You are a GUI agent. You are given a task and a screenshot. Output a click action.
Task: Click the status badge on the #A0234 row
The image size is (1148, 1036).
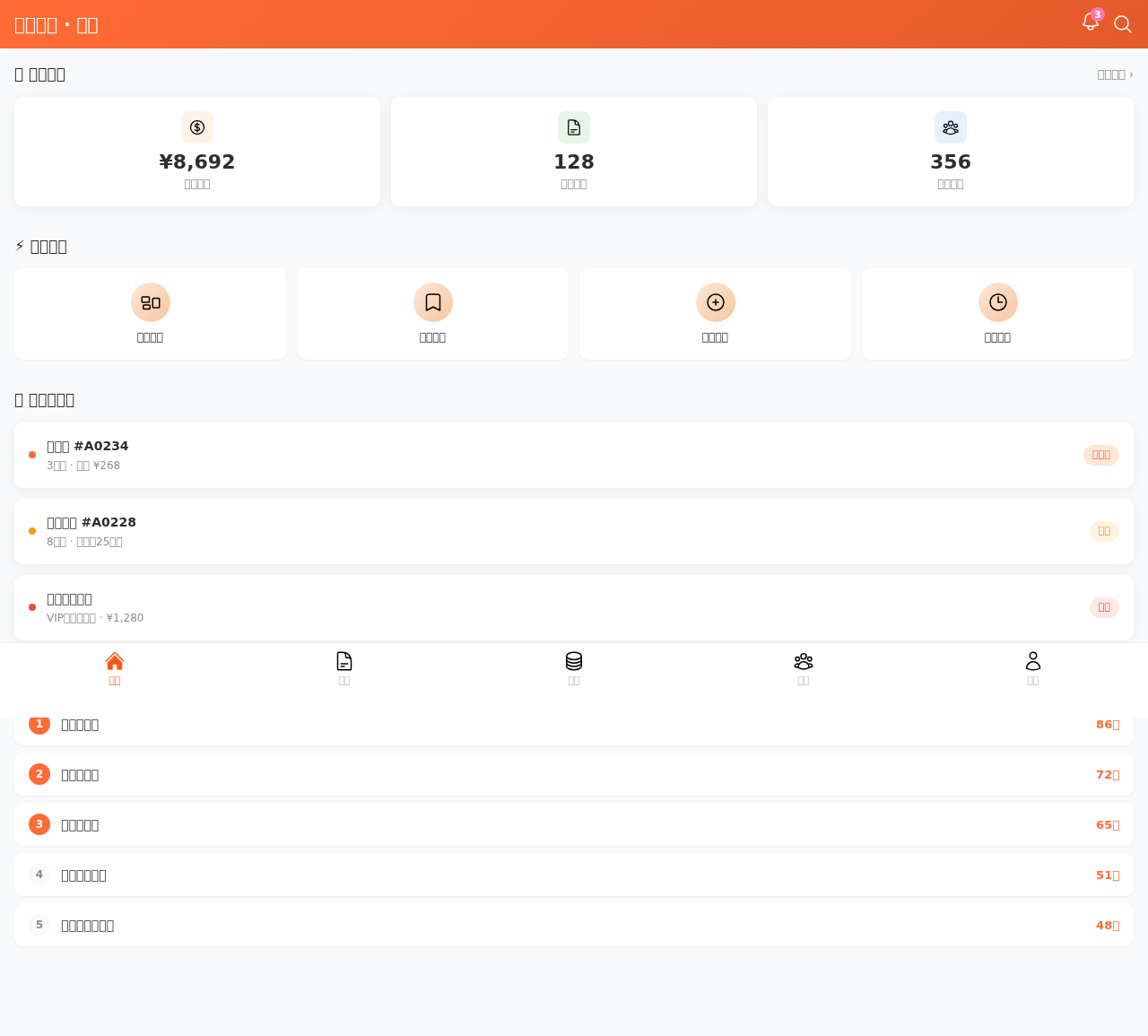1101,455
